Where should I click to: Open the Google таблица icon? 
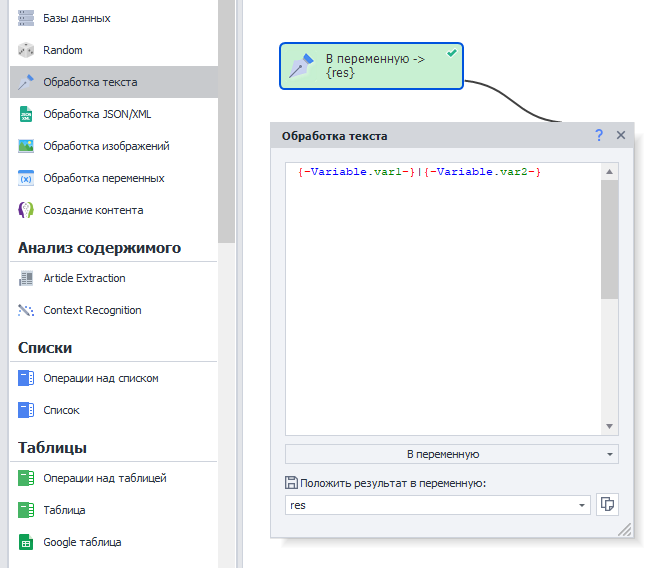(26, 542)
